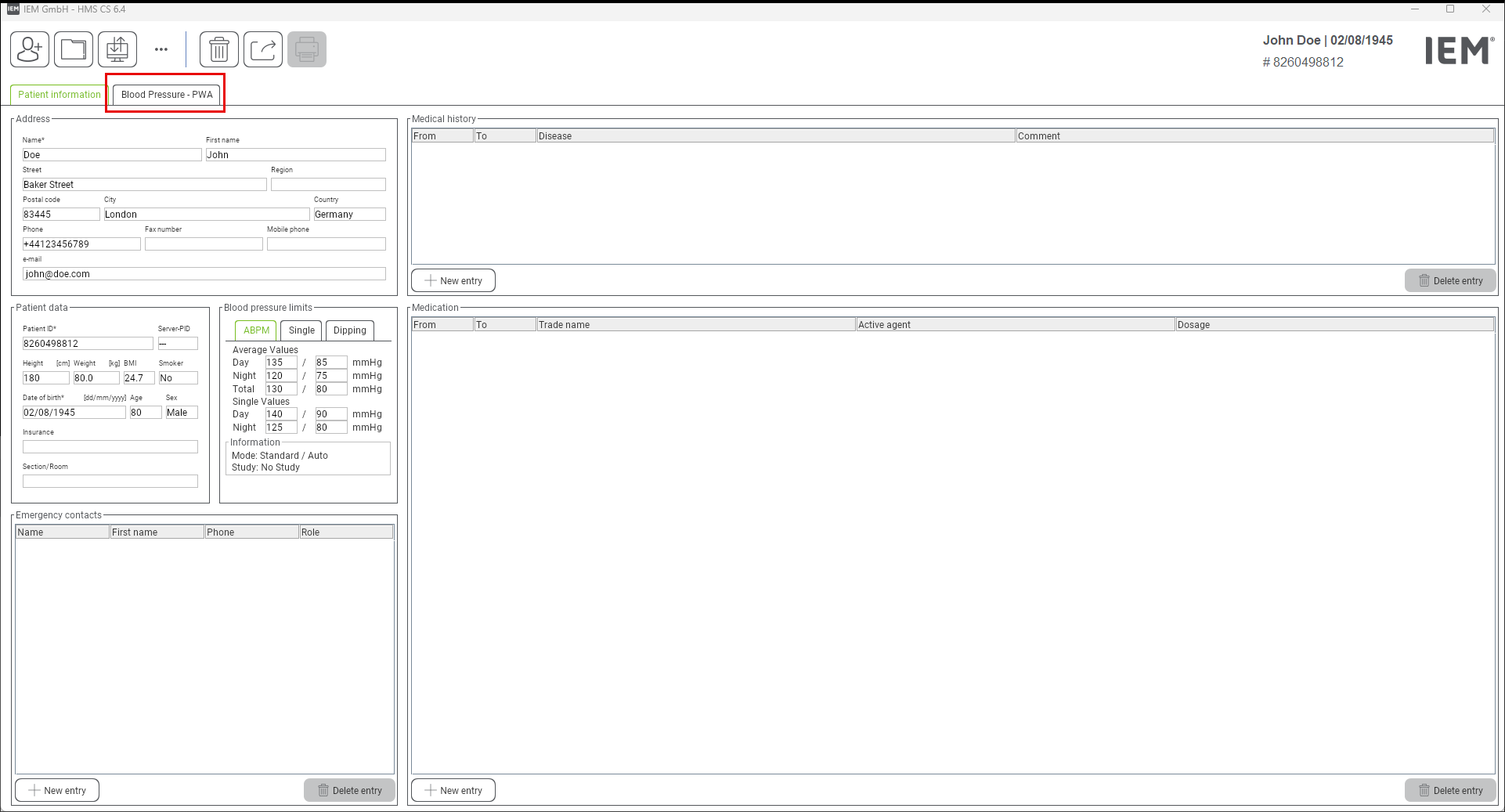Click the export arrow icon
1505x812 pixels.
point(263,49)
